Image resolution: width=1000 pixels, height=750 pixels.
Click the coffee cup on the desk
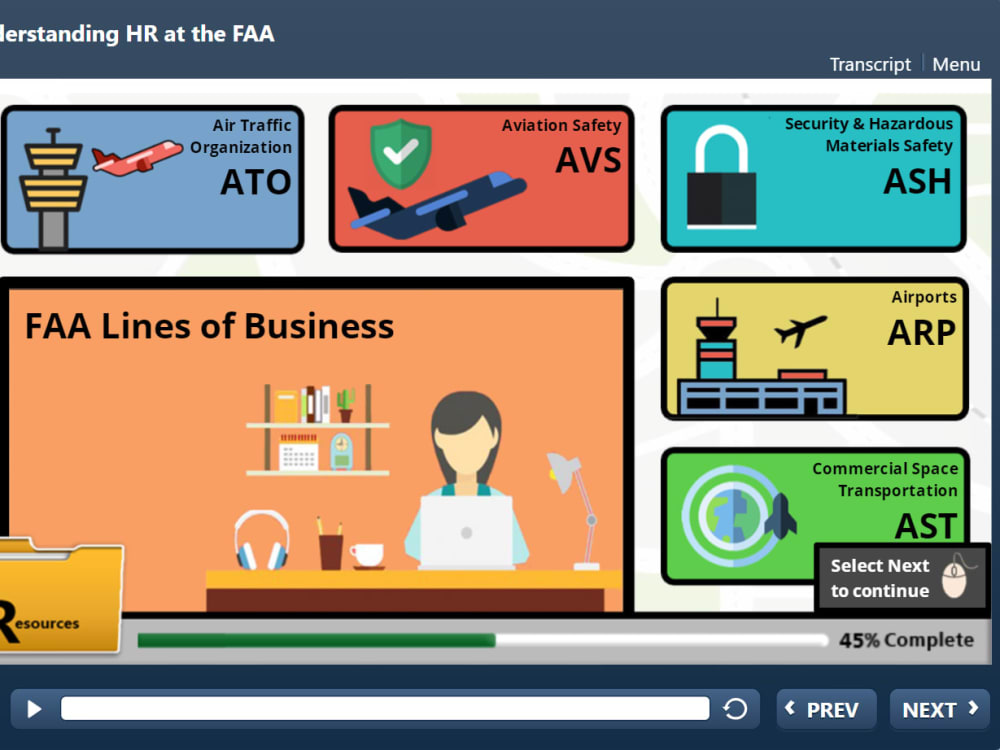[x=367, y=556]
